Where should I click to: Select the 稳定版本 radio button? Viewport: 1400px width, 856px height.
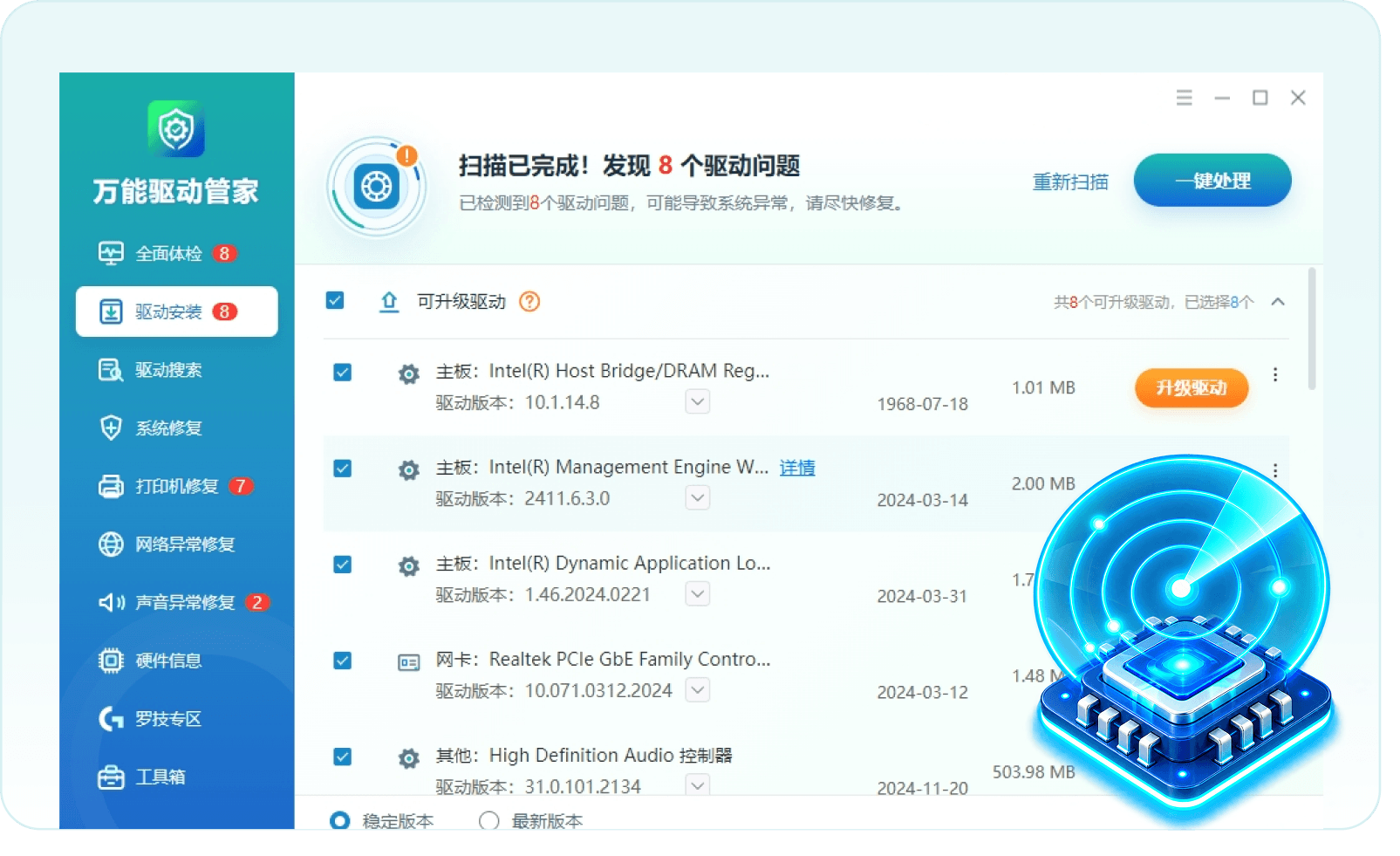point(340,820)
